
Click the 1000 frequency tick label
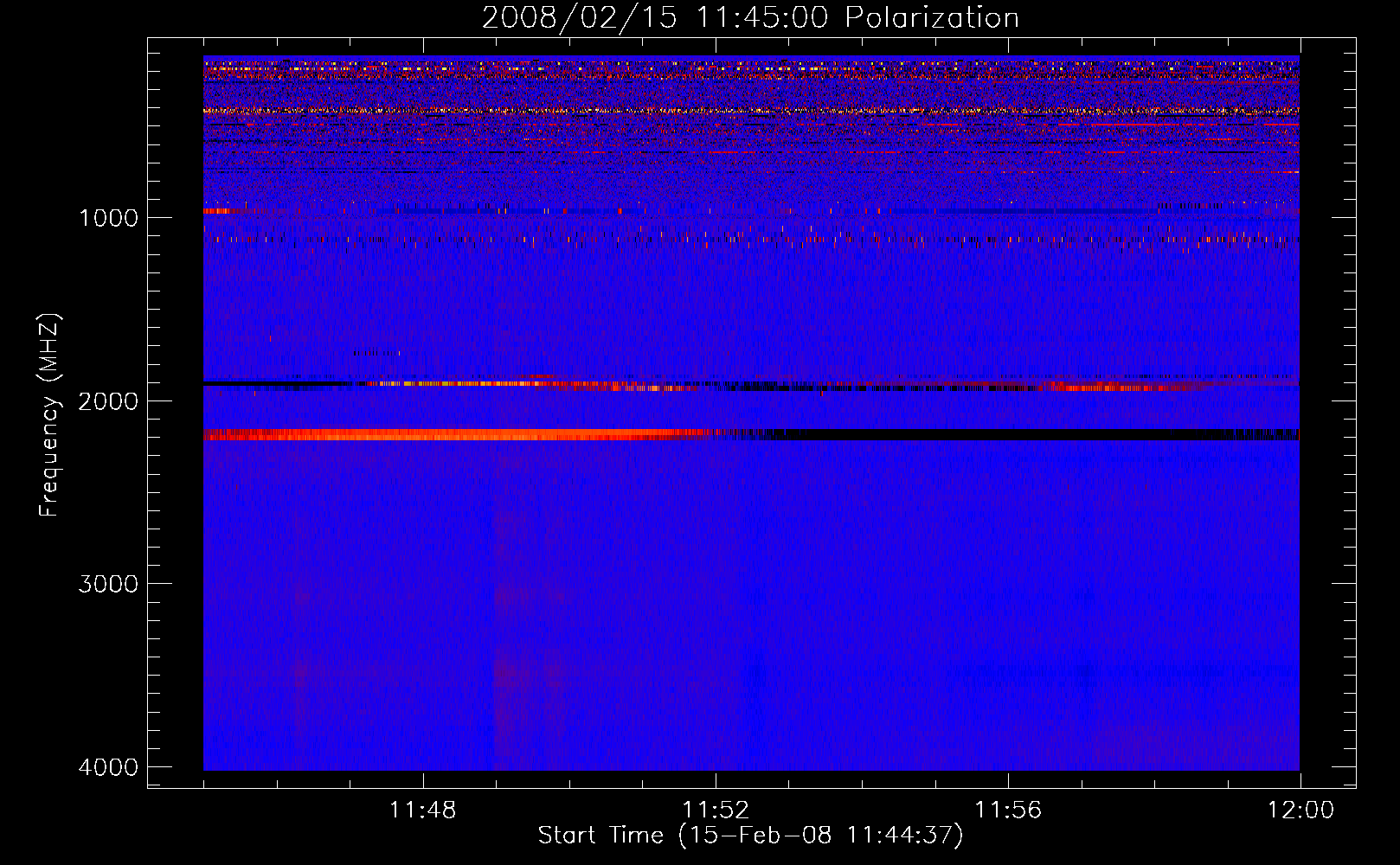pos(109,217)
